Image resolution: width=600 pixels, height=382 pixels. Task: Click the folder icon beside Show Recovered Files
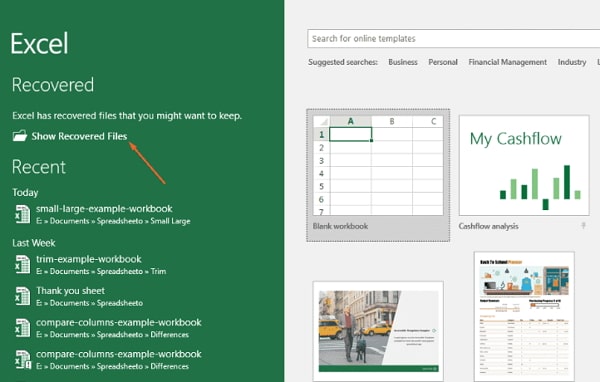(20, 136)
